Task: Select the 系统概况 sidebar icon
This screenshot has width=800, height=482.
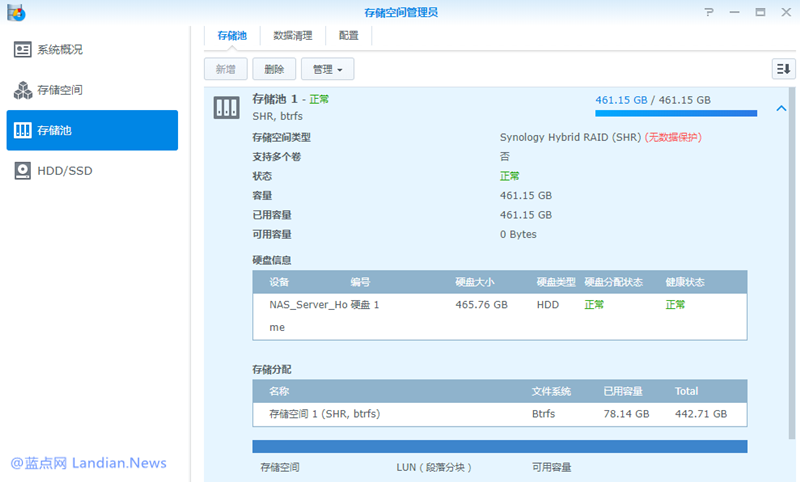Action: coord(22,50)
